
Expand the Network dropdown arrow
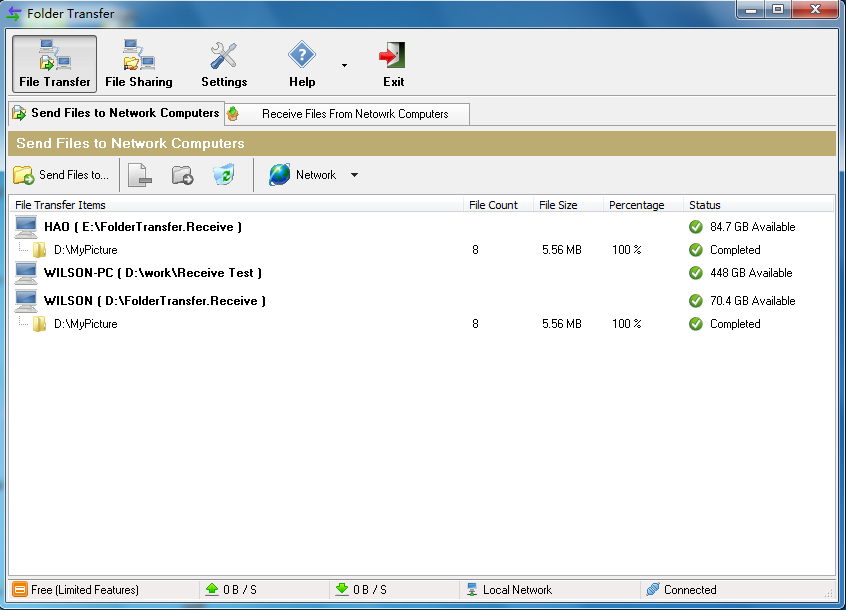coord(354,175)
